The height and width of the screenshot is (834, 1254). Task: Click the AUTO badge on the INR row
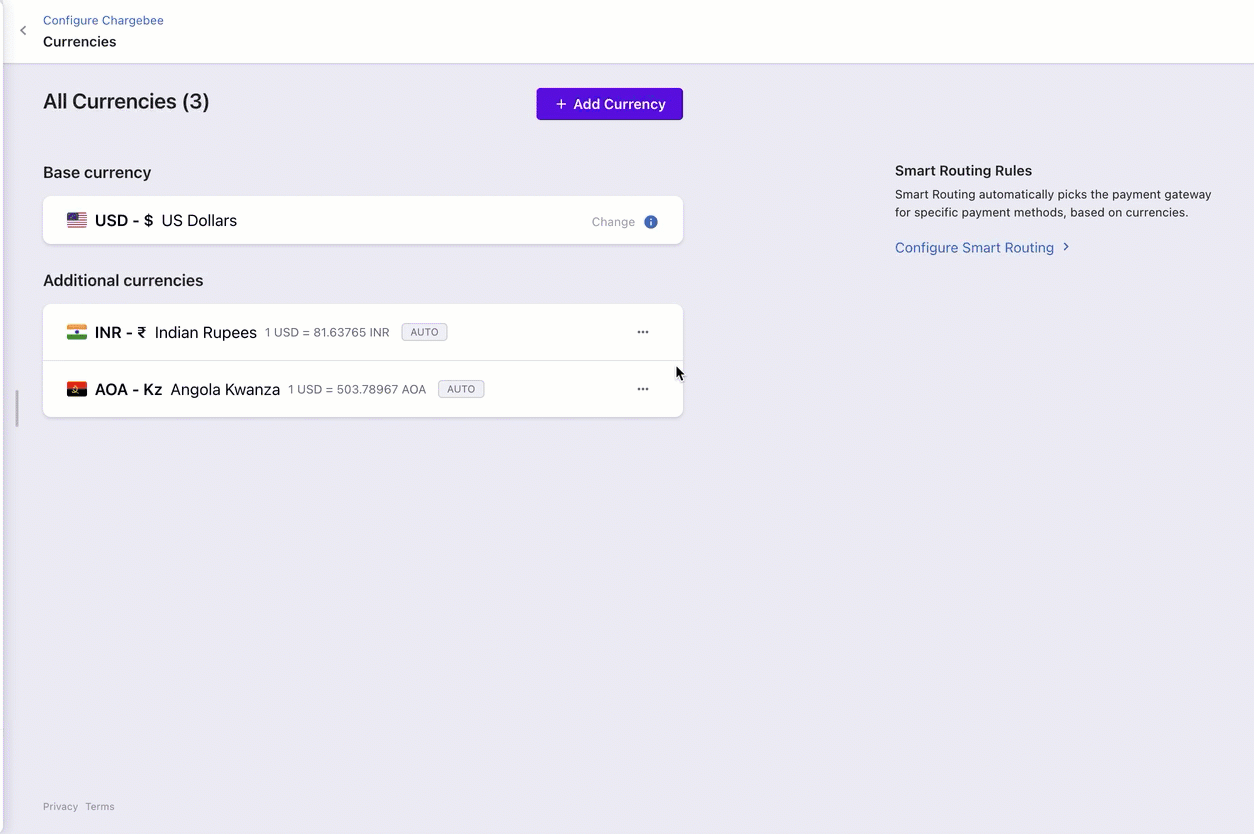(x=424, y=332)
